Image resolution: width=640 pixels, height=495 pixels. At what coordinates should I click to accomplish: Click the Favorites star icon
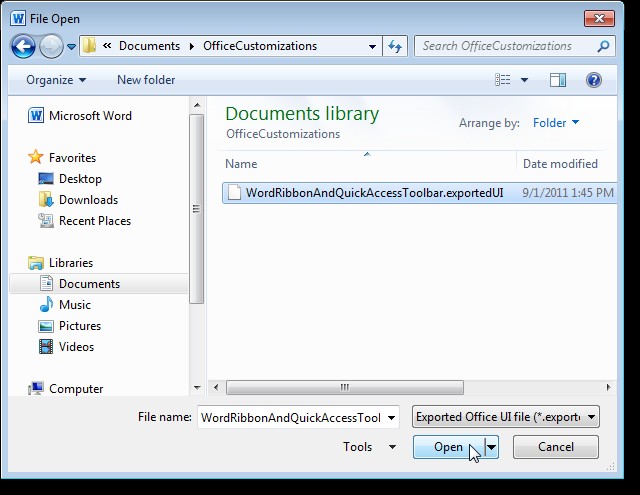click(36, 157)
